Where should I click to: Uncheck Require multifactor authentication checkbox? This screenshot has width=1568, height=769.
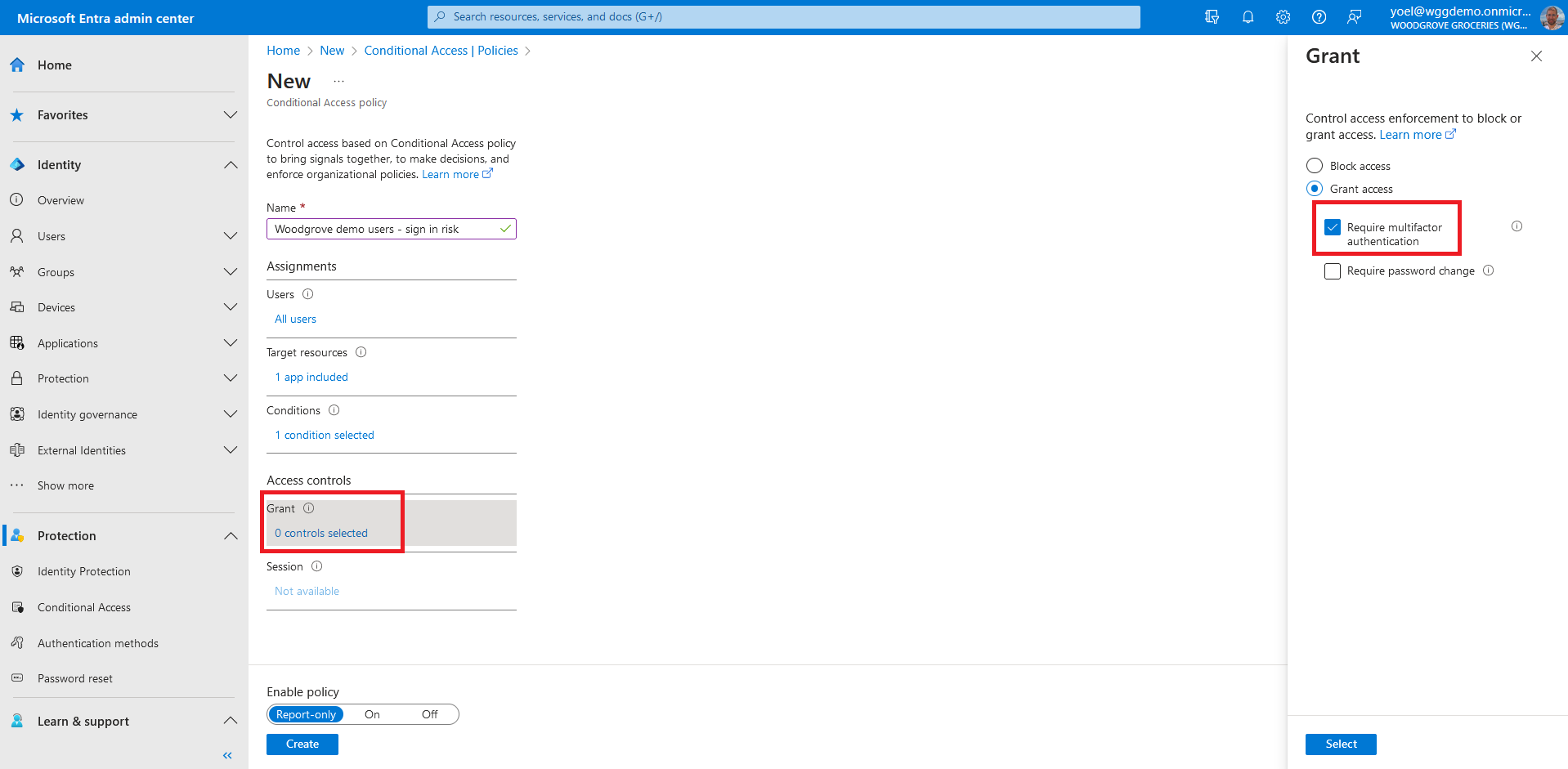(1333, 227)
